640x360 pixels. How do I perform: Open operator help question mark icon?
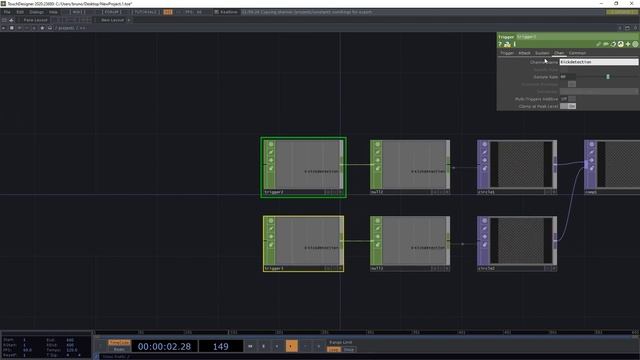pyautogui.click(x=500, y=44)
